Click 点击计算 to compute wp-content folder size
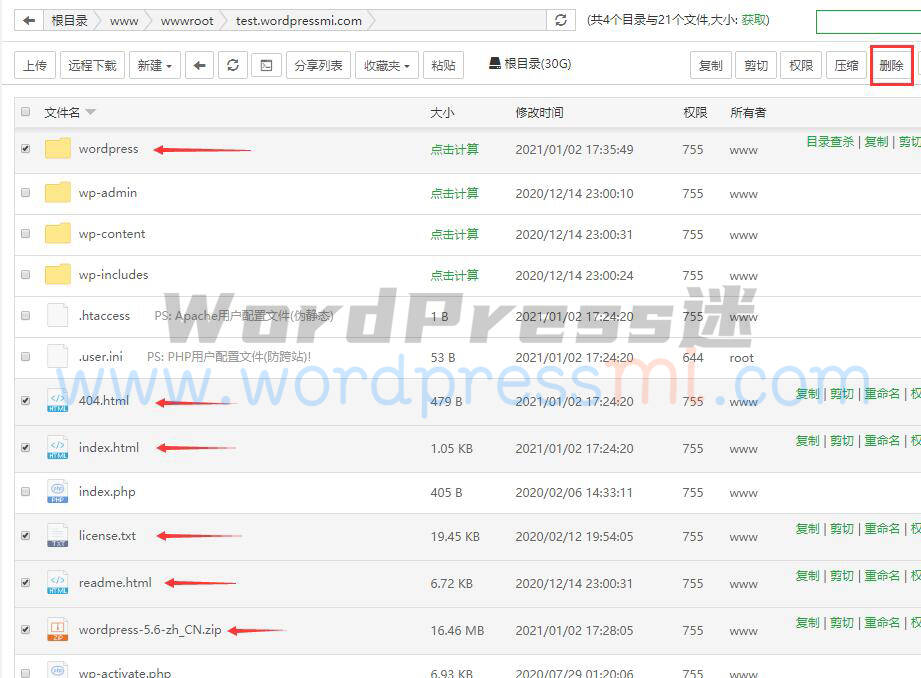This screenshot has height=678, width=921. [x=454, y=234]
